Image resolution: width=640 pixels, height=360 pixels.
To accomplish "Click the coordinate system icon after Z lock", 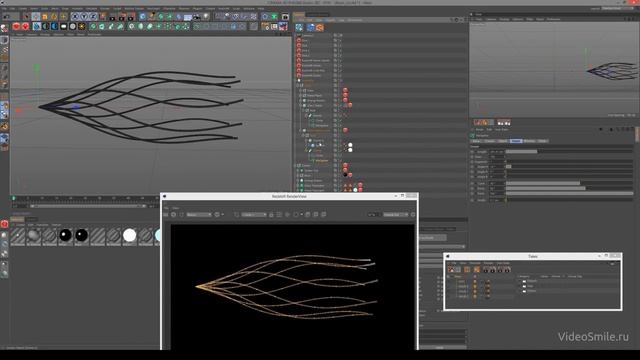I will point(102,16).
